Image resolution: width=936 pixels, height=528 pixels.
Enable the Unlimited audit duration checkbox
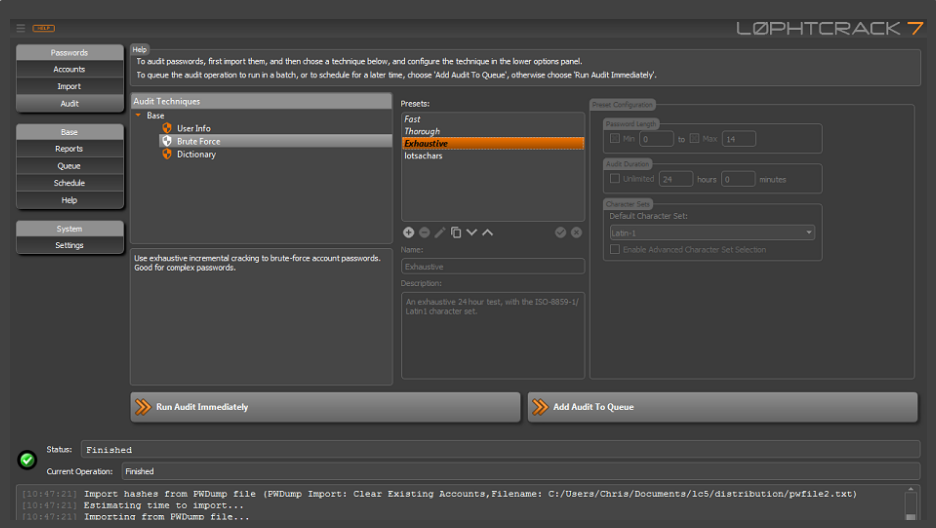point(615,179)
